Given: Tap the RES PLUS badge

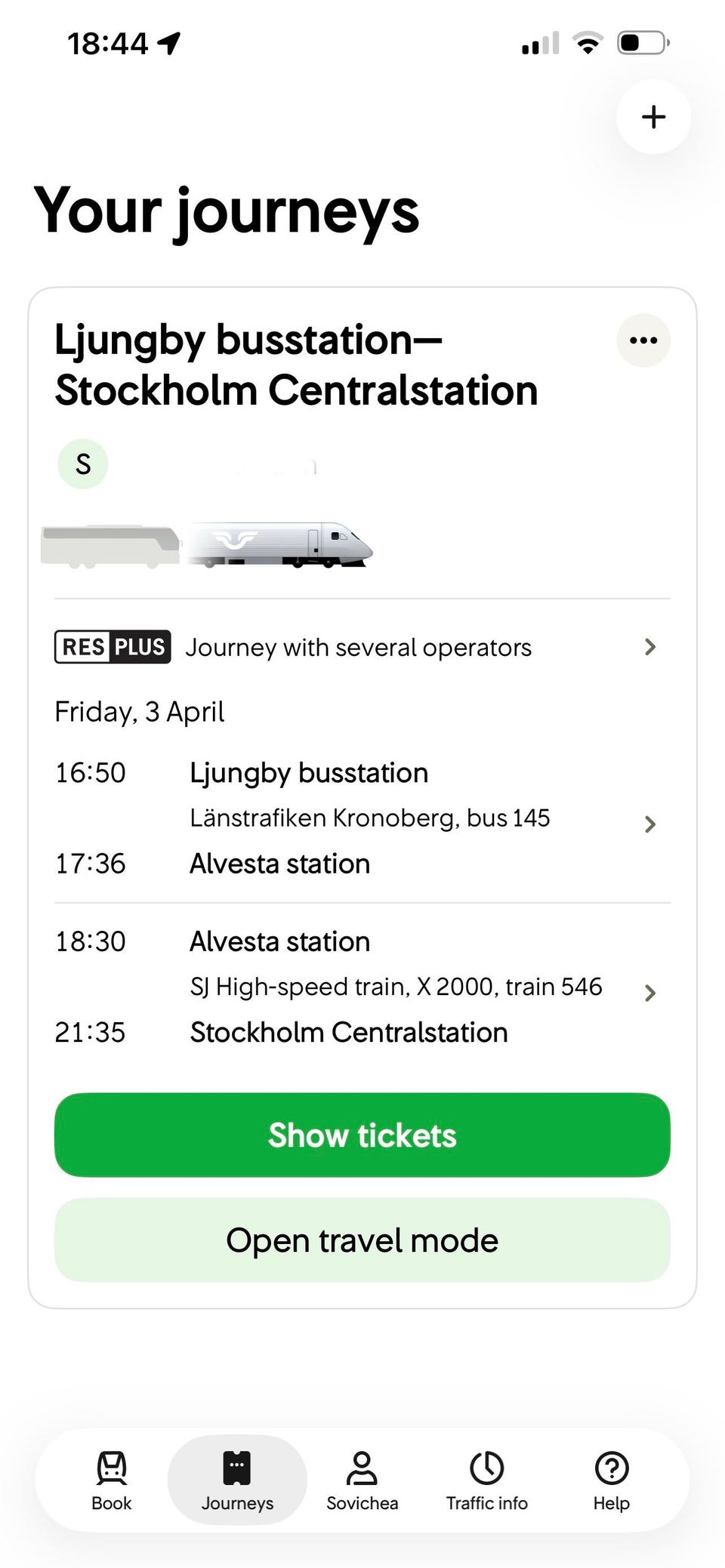Looking at the screenshot, I should click(x=113, y=647).
